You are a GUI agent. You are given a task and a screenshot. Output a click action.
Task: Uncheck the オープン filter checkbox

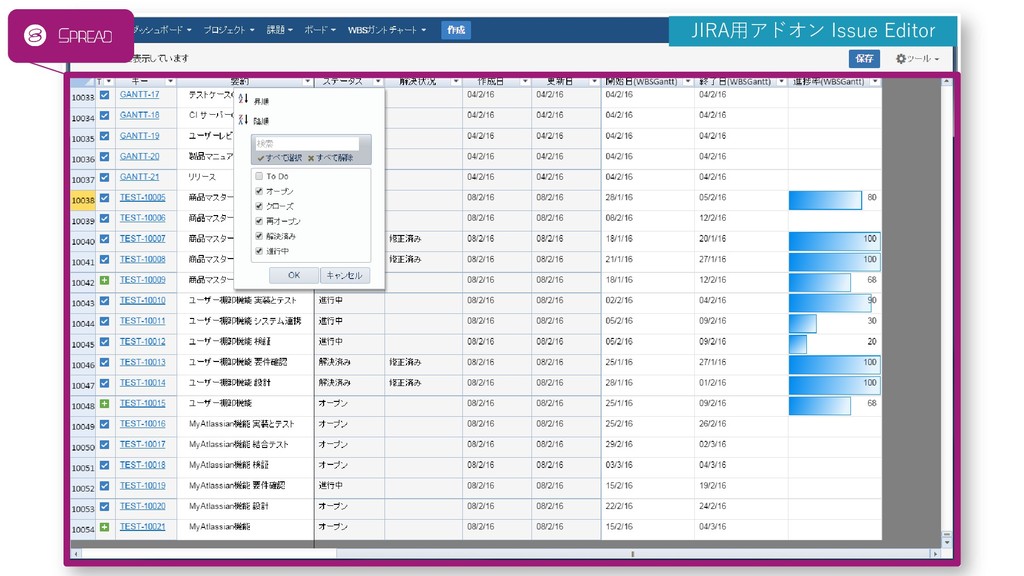pos(259,191)
